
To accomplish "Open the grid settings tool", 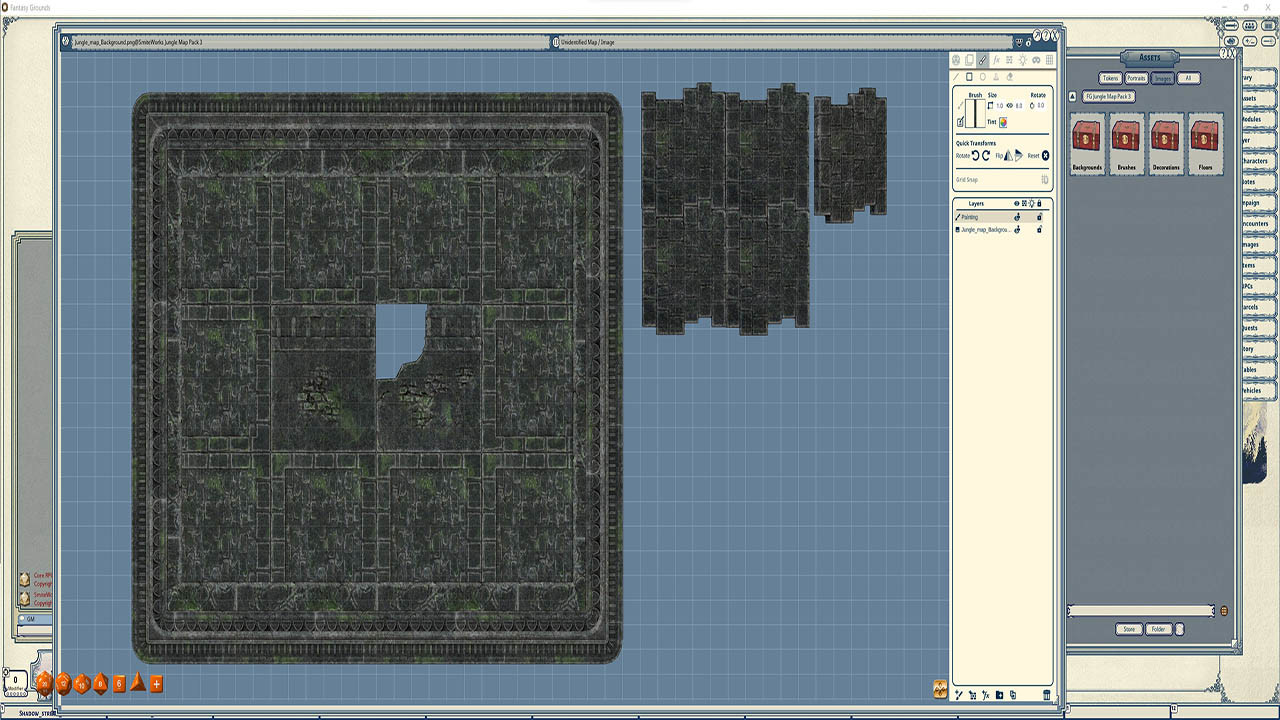I will pyautogui.click(x=1050, y=60).
